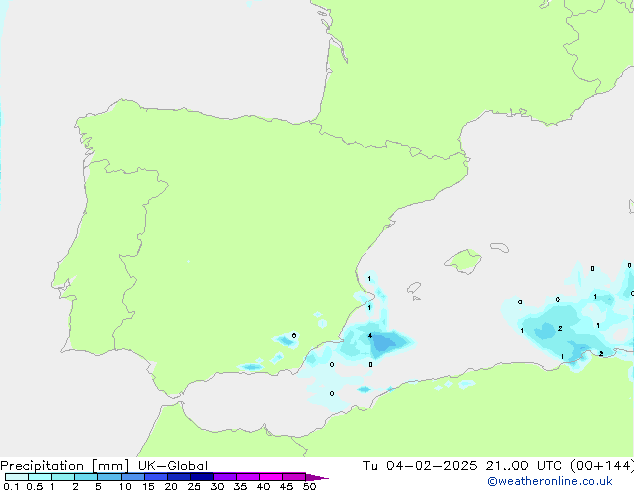Viewport: 634px width, 490px height.
Task: Select the 10–15 mm legend color box
Action: coord(132,477)
